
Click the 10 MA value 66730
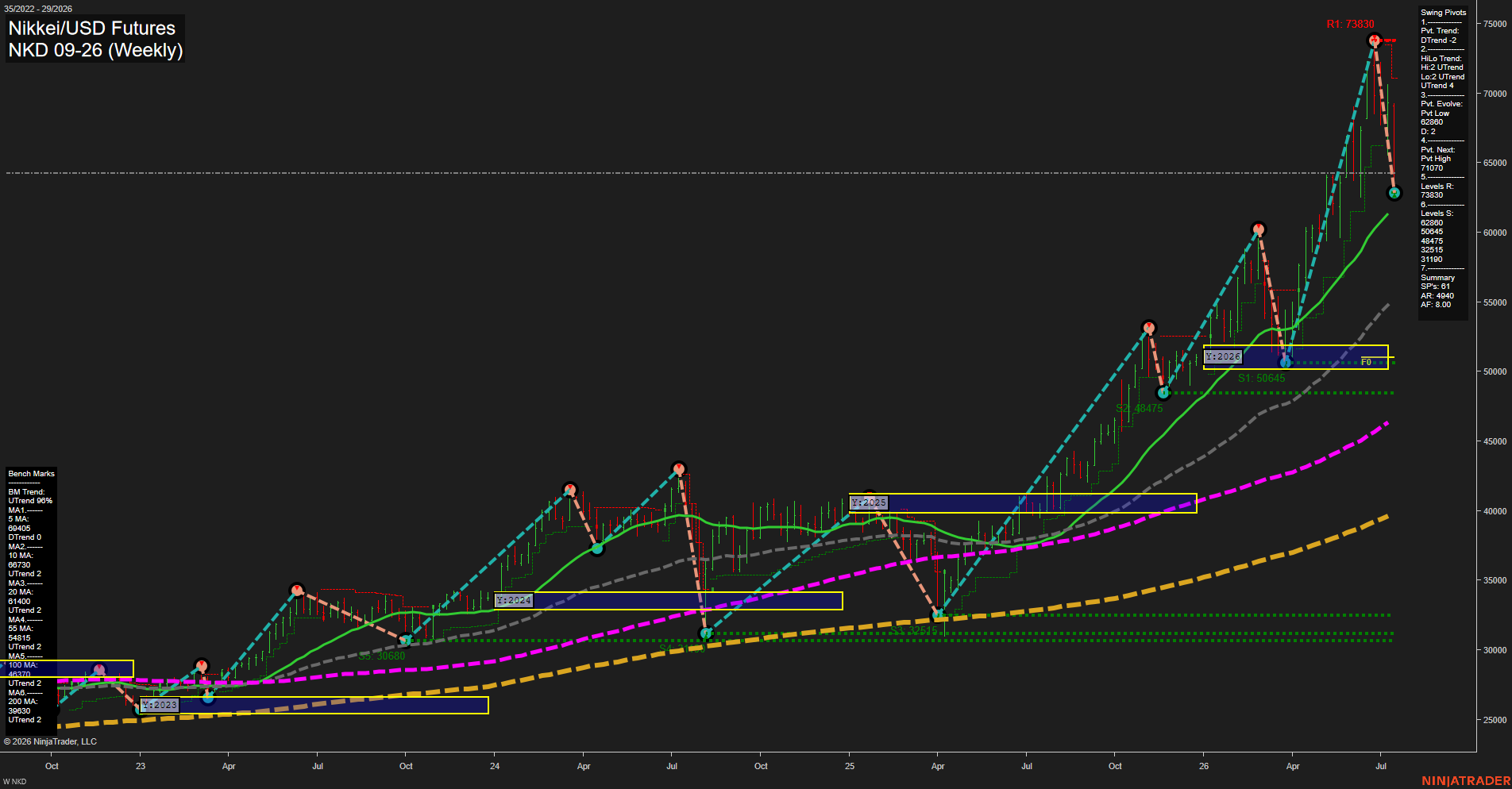point(19,565)
